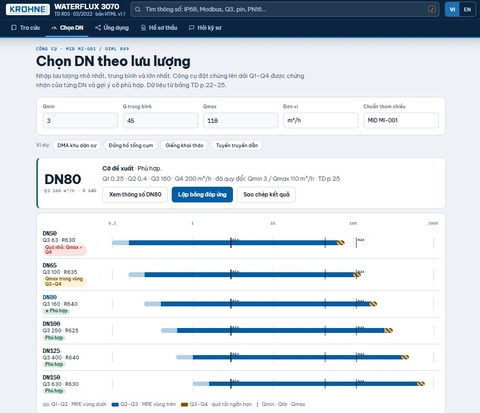Click the KROHNE logo

click(28, 9)
